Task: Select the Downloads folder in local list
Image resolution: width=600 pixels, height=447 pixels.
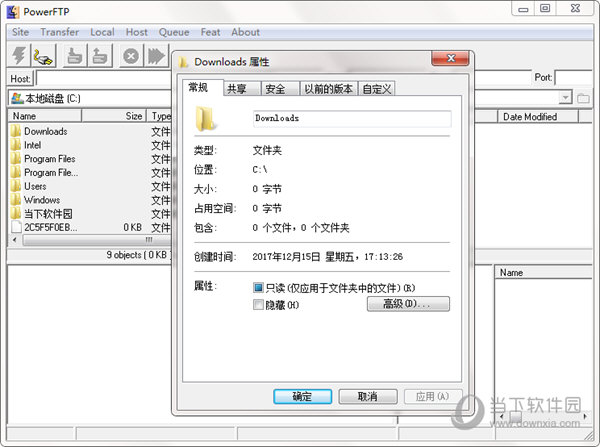Action: pyautogui.click(x=46, y=131)
